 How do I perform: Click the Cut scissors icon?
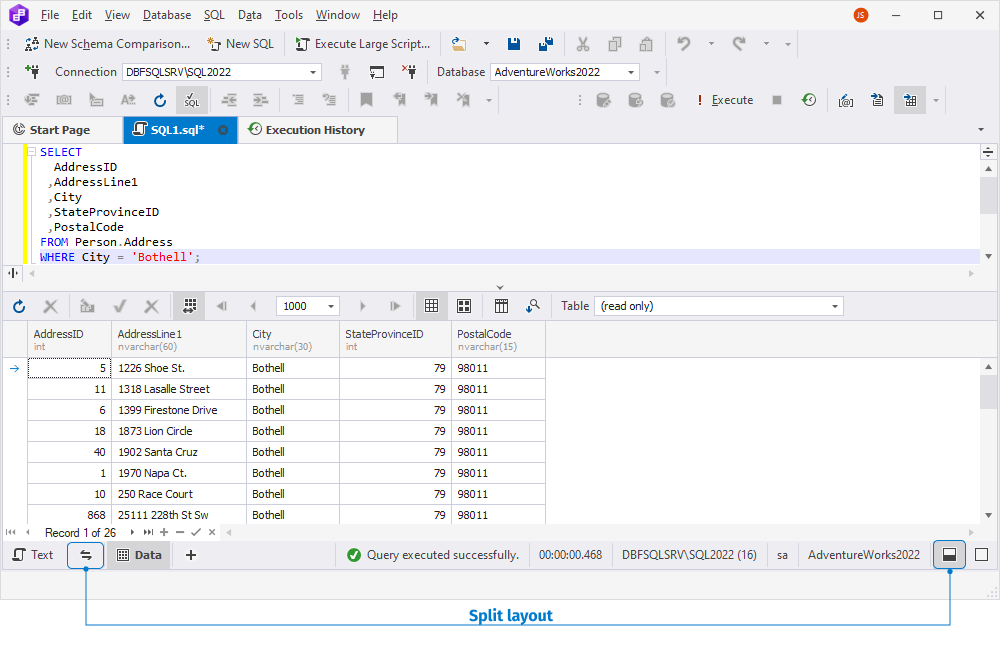pyautogui.click(x=582, y=44)
